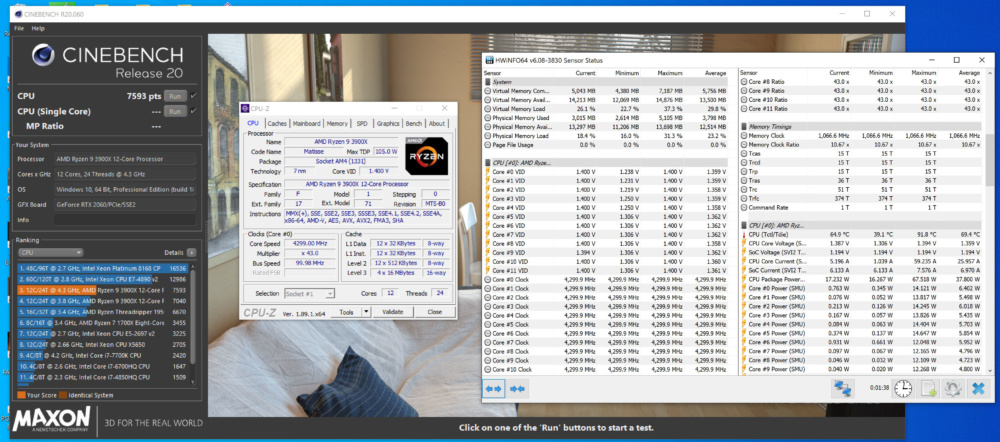
Task: Click the blue X close sensors icon
Action: pos(977,388)
